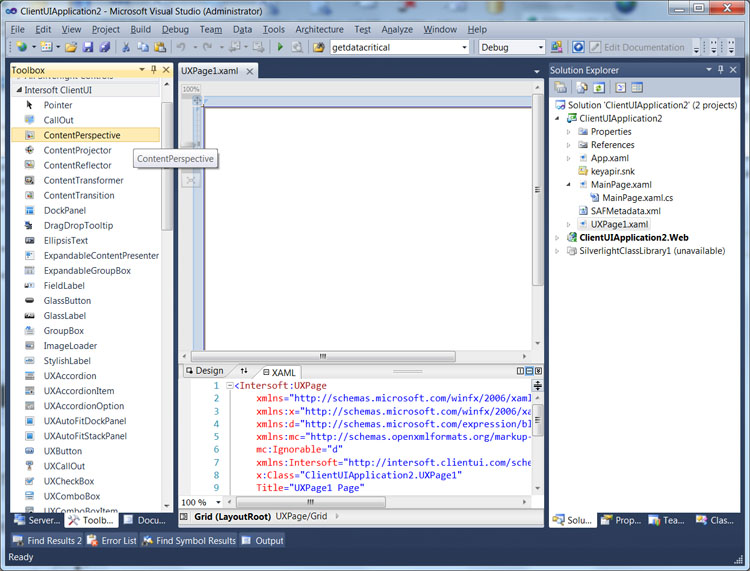This screenshot has height=571, width=750.
Task: Collapse the XAML pane icon
Action: point(539,371)
